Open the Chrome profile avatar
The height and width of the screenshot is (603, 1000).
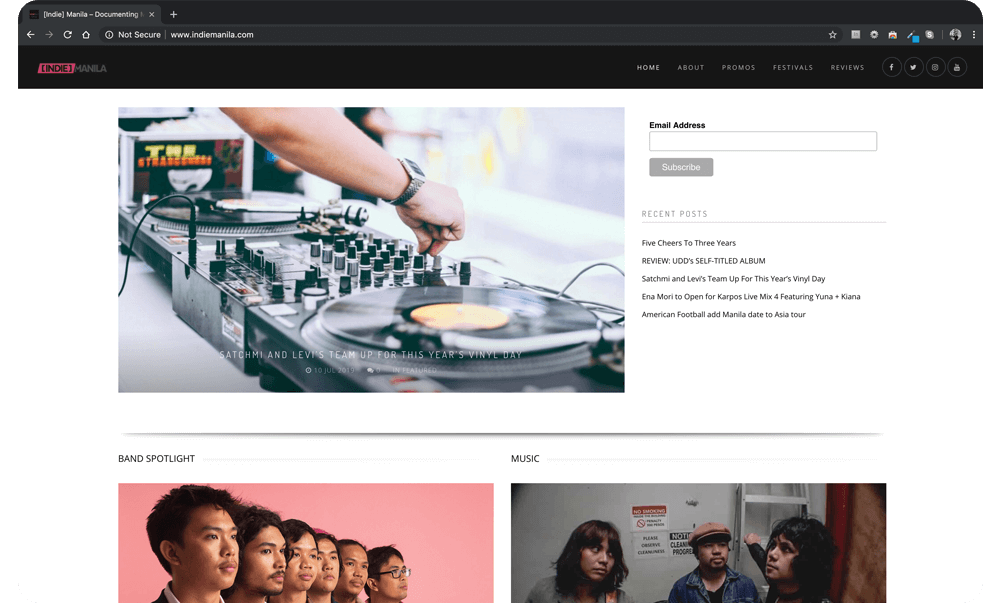955,35
